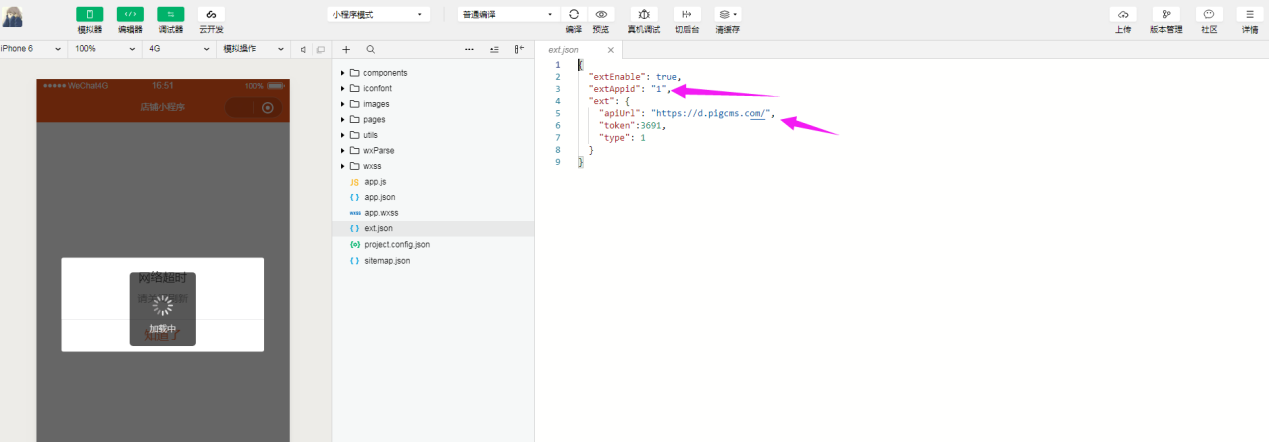This screenshot has height=442, width=1269.
Task: Click the mini program capsule close circle
Action: point(267,107)
